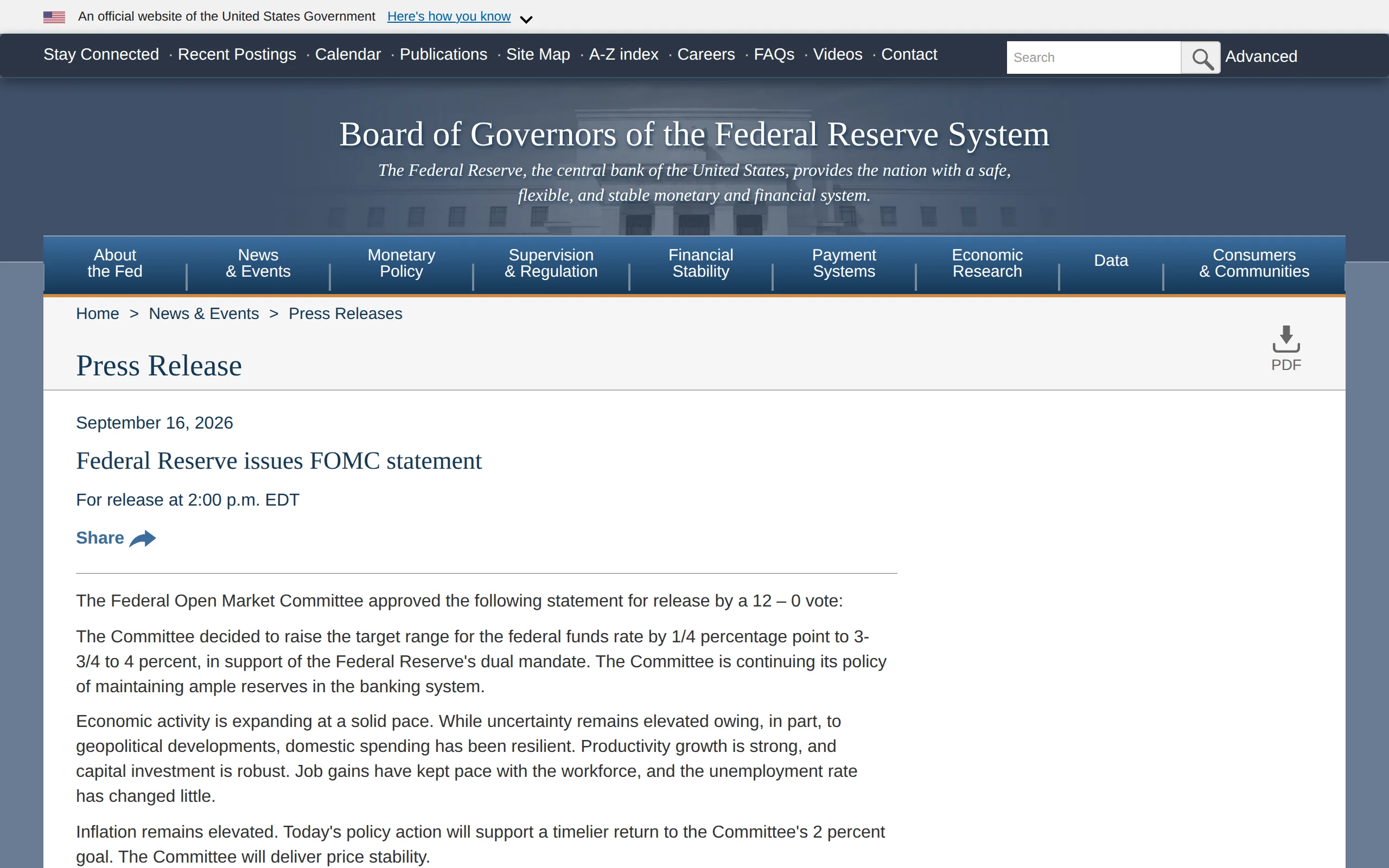Click the 'Press Release' page heading
The height and width of the screenshot is (868, 1389).
[159, 366]
